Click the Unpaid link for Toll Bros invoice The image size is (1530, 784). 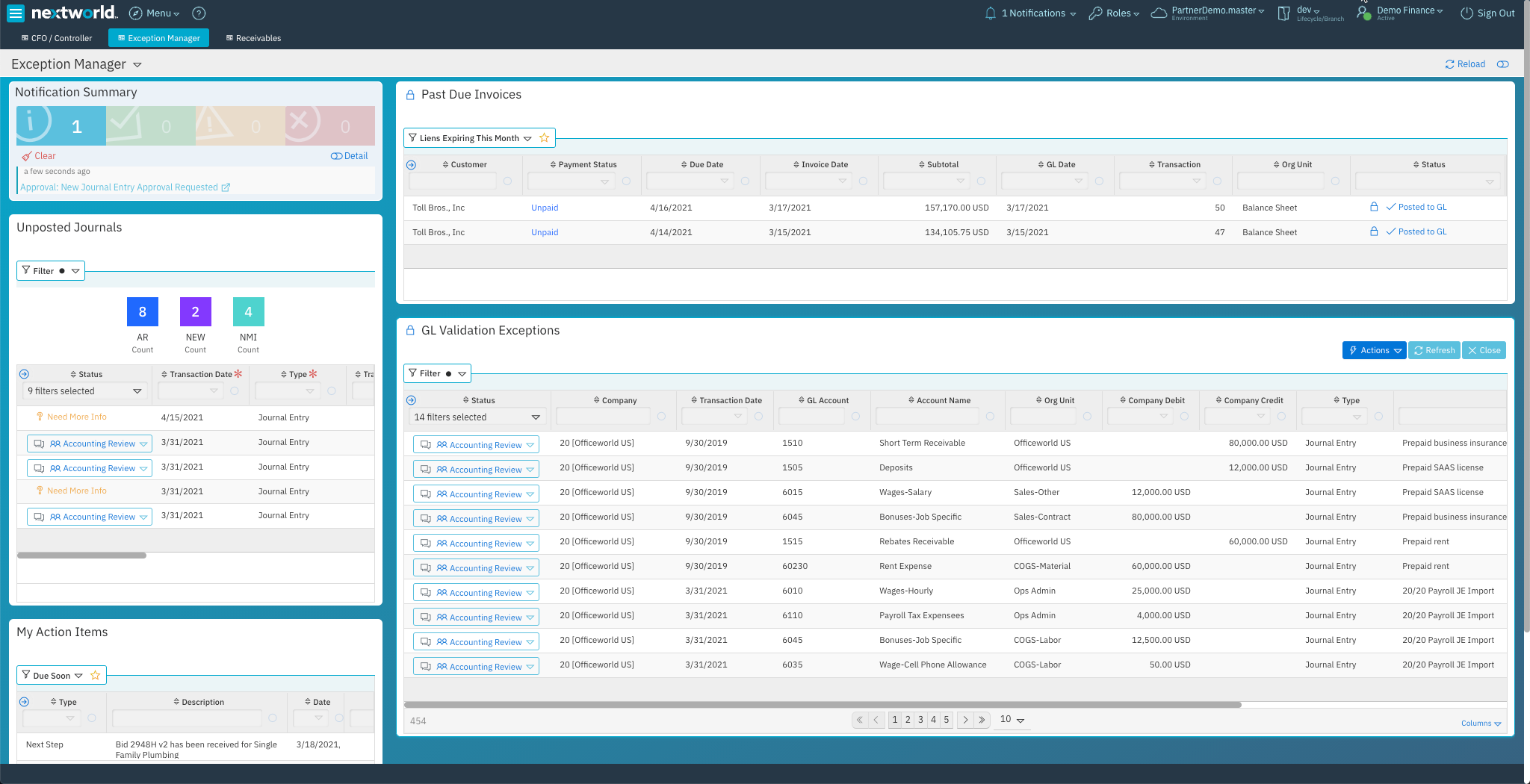coord(545,208)
